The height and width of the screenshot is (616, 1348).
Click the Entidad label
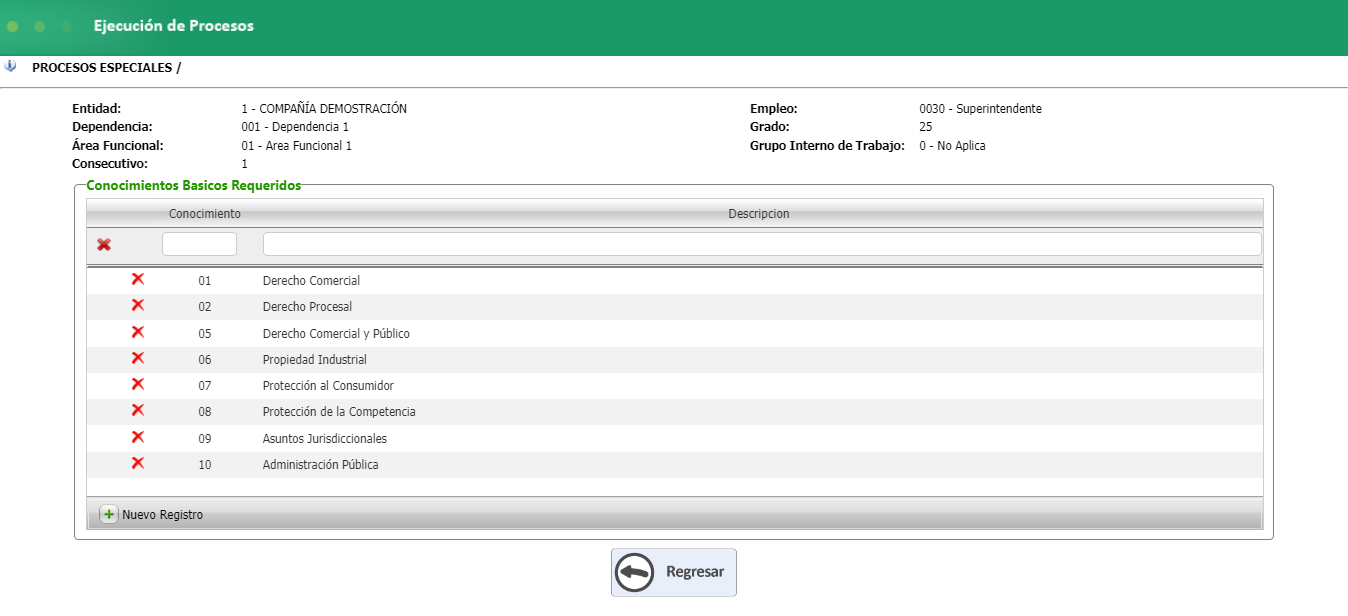(x=96, y=109)
